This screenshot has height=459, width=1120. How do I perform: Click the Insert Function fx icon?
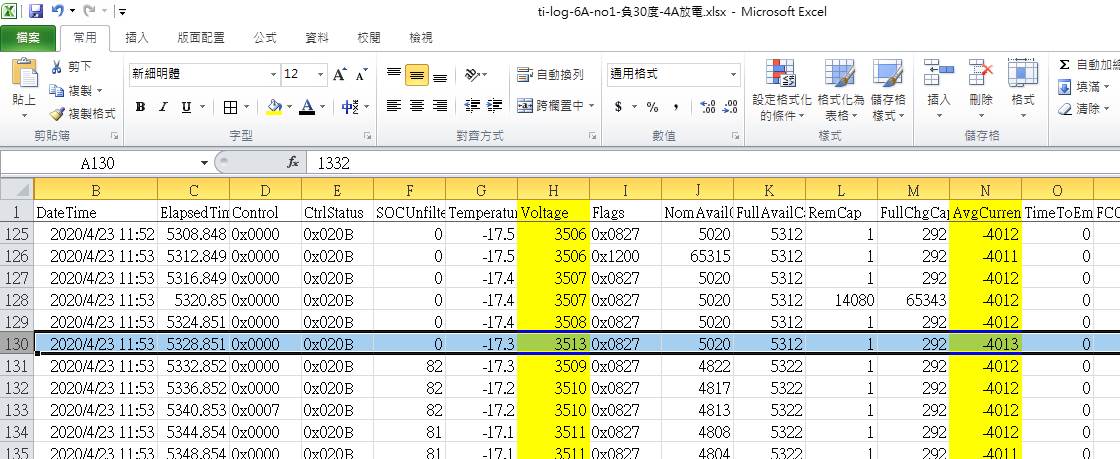click(x=293, y=163)
